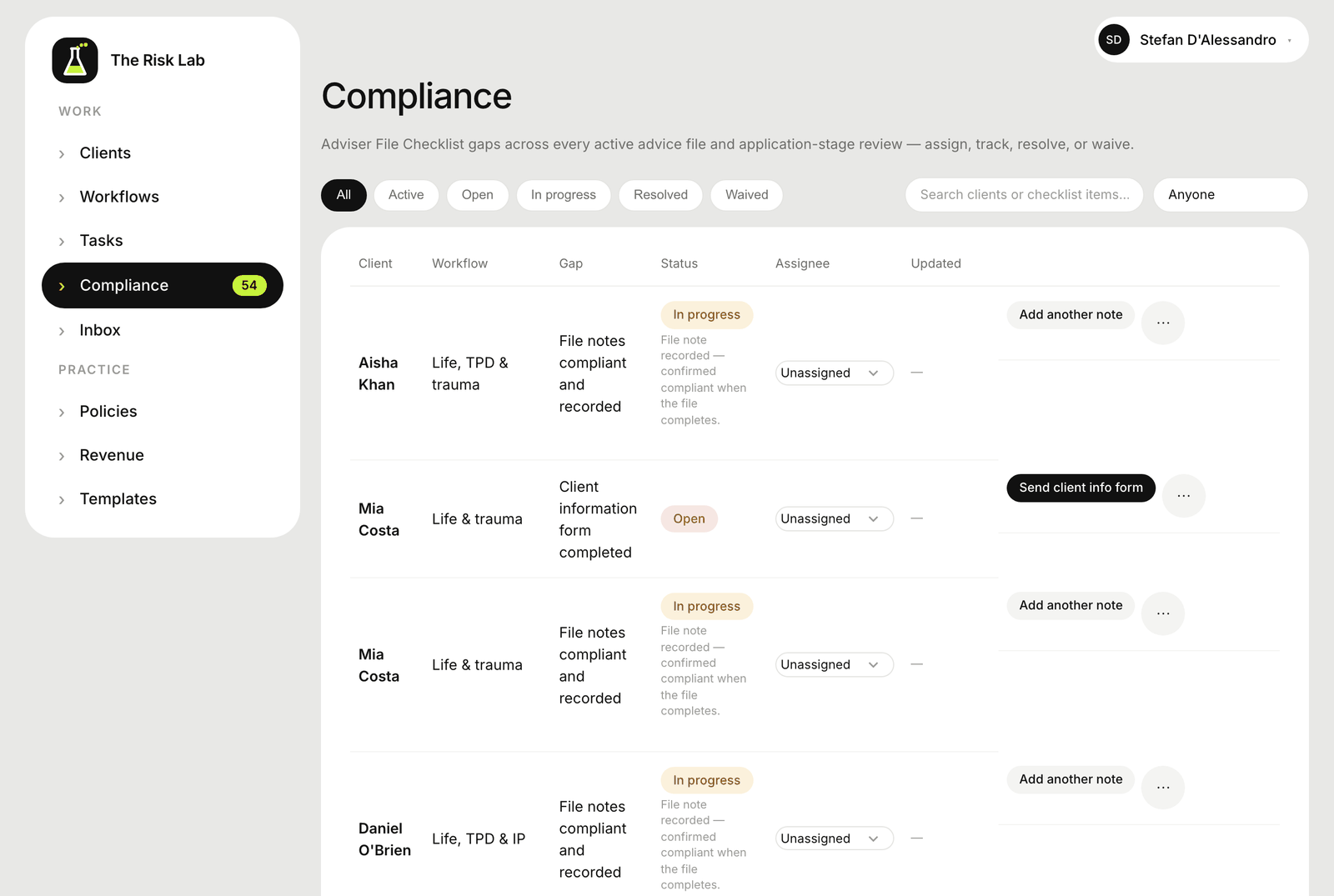Open assignee dropdown for Daniel O'Brien

834,838
